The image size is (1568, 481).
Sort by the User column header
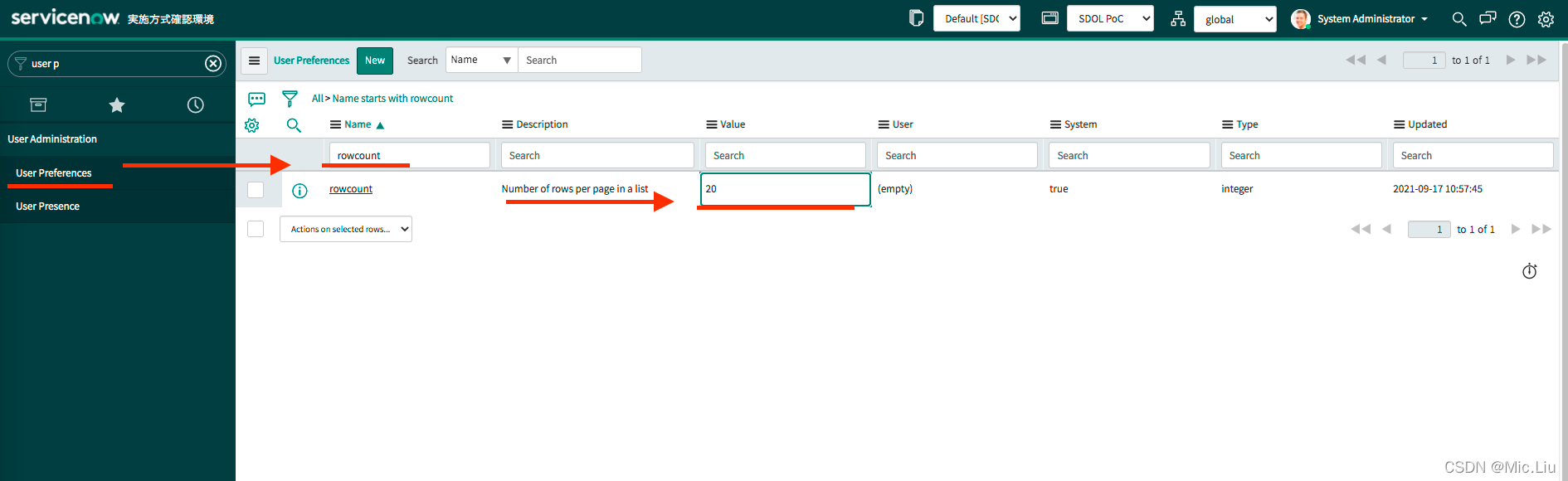point(903,124)
